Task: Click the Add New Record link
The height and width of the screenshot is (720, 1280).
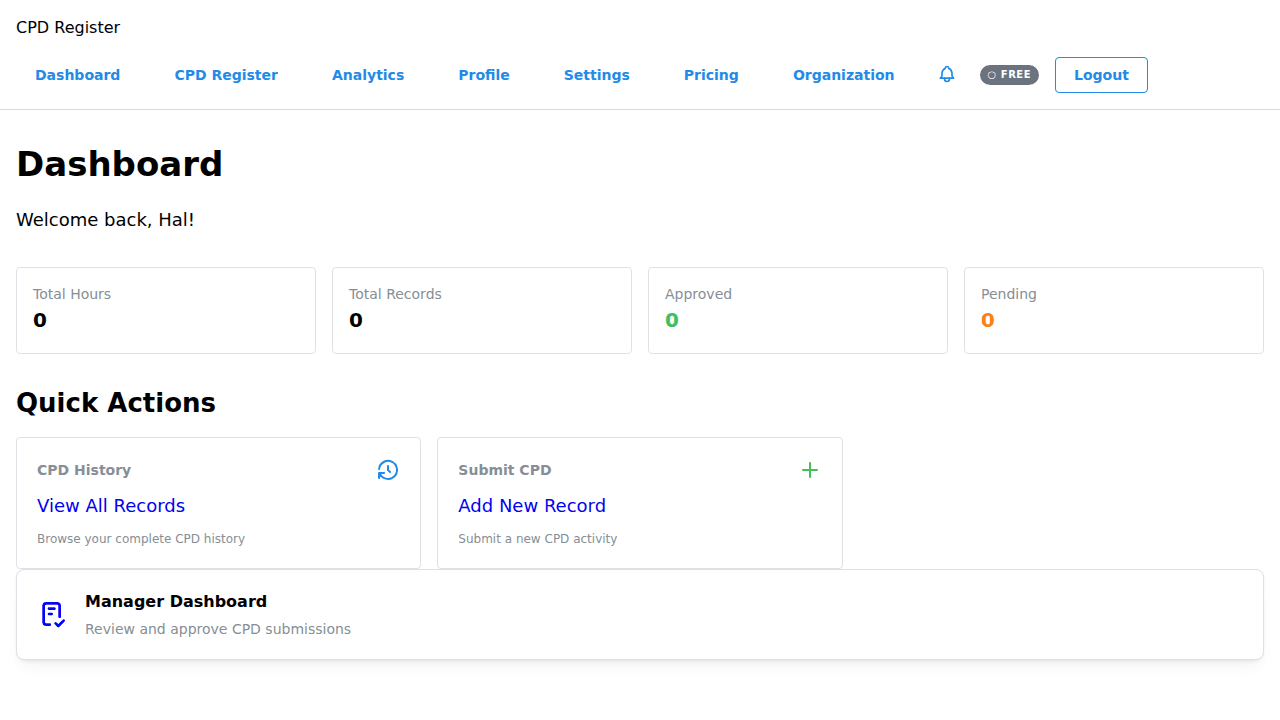Action: 532,505
